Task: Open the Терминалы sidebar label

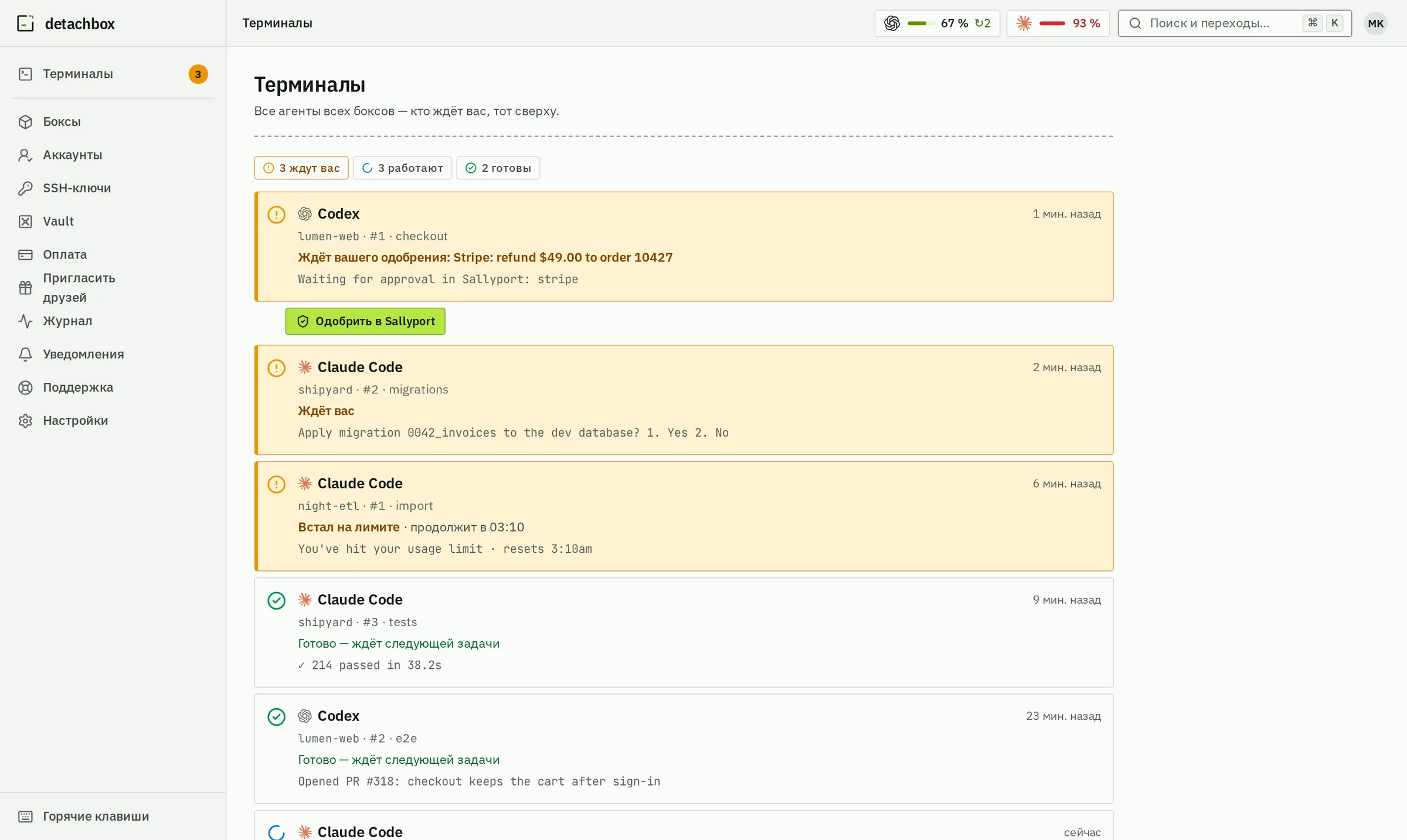Action: tap(78, 74)
